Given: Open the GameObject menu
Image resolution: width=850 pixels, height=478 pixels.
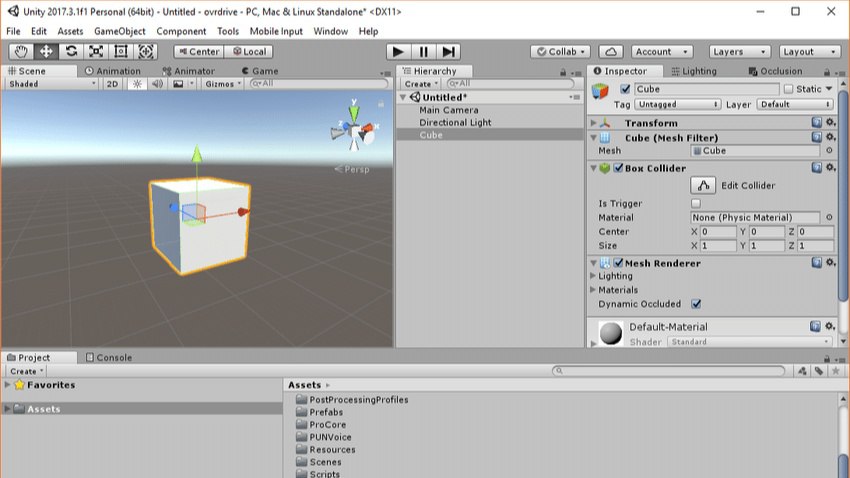Looking at the screenshot, I should coord(119,31).
